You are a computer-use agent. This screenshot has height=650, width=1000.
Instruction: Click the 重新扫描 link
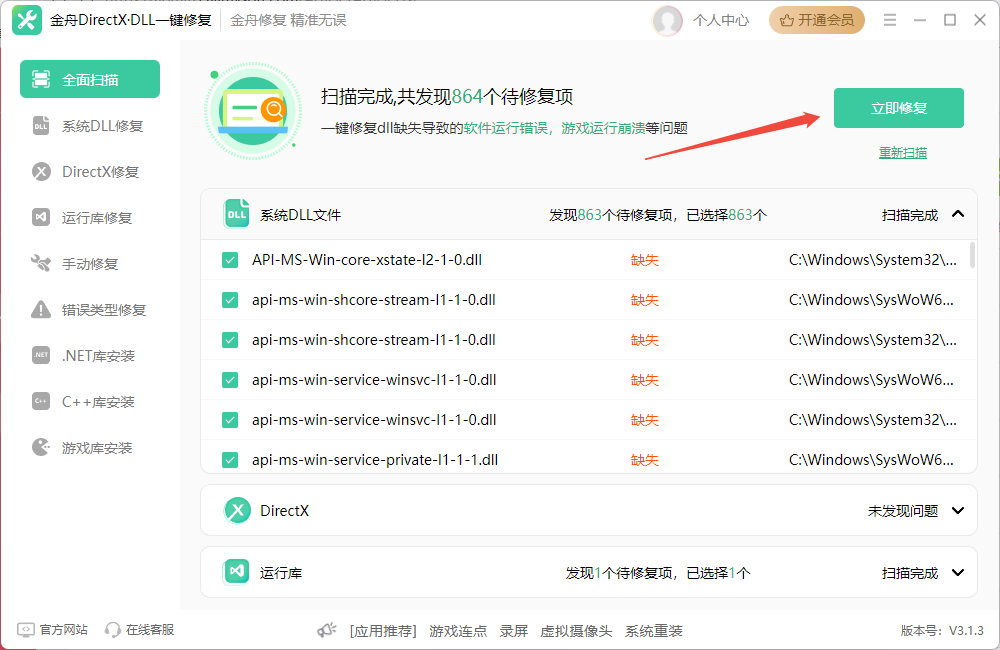902,152
